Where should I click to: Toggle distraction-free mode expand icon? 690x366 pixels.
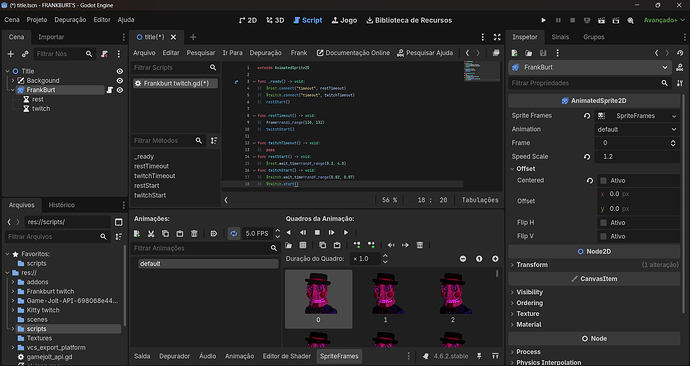coord(497,37)
